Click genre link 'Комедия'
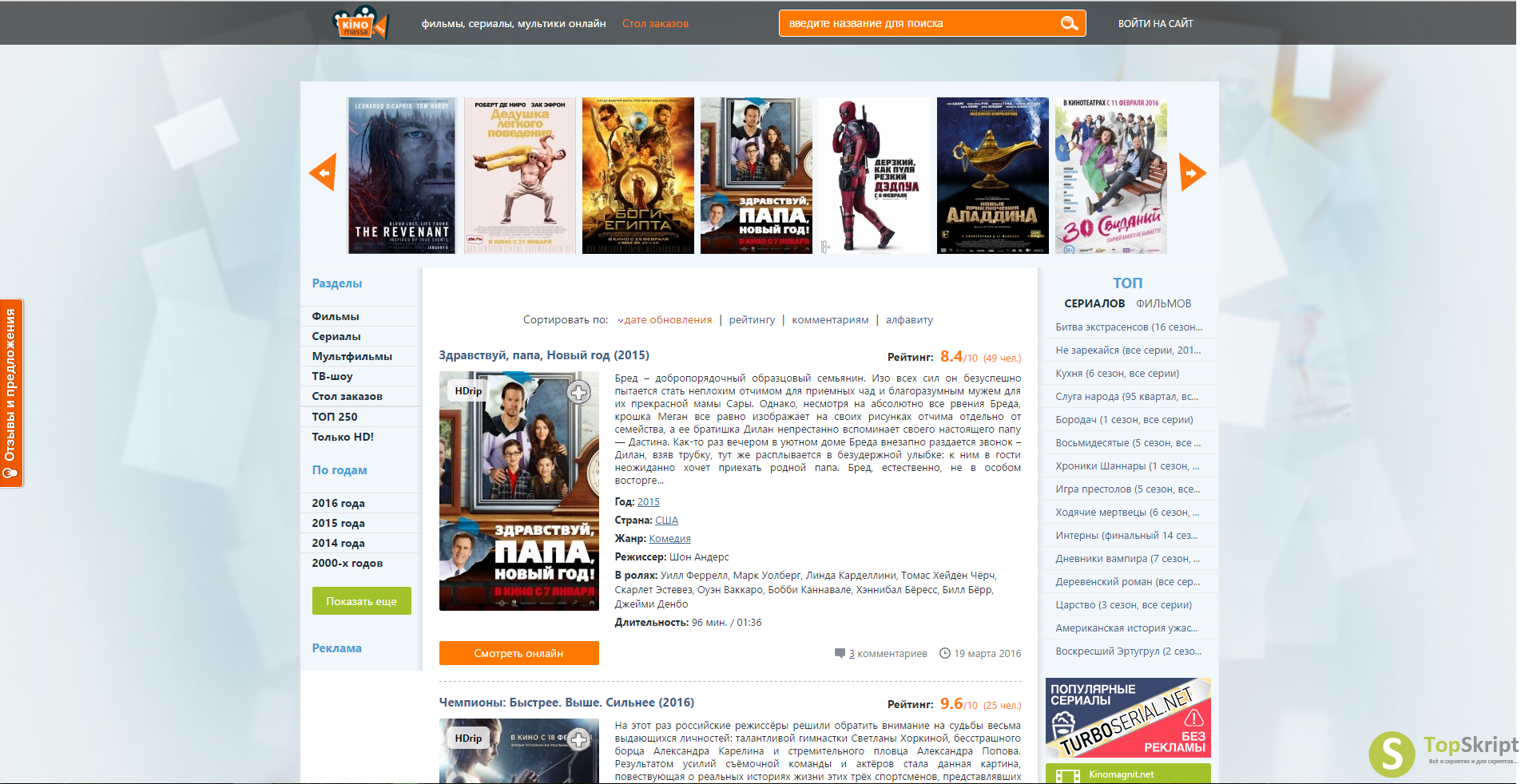 [669, 538]
